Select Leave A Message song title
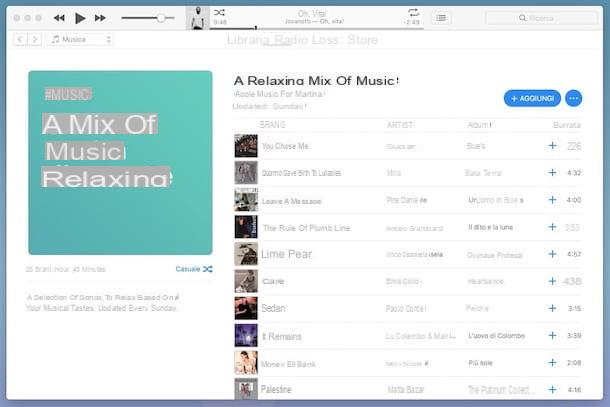The width and height of the screenshot is (610, 407). tap(291, 201)
